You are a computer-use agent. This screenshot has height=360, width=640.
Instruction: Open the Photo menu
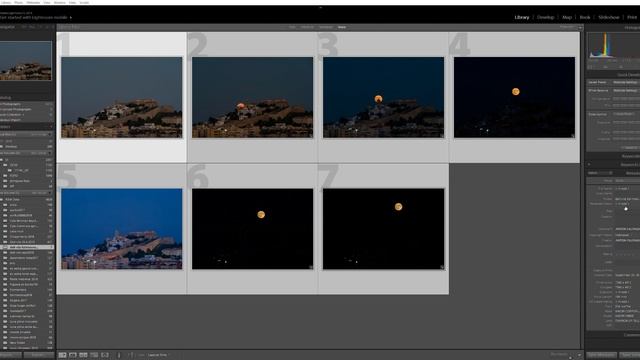18,2
